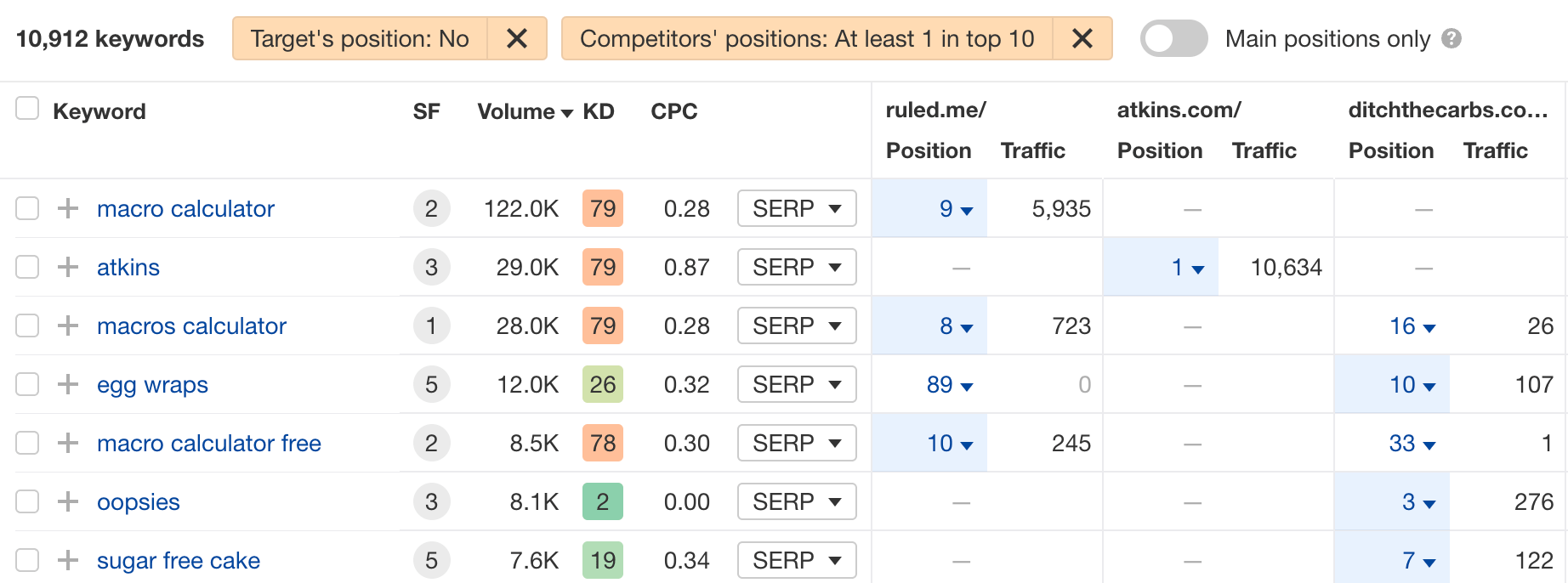Open the Volume column sort dropdown

point(568,111)
